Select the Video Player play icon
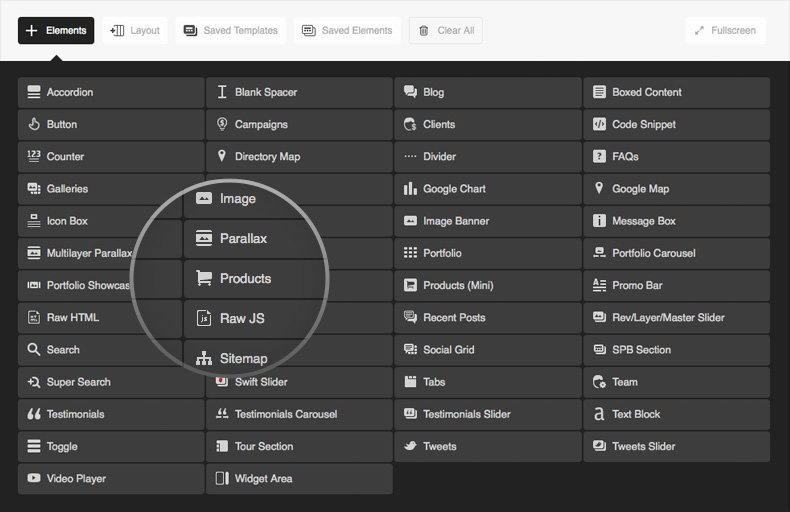The height and width of the screenshot is (512, 790). (x=34, y=478)
